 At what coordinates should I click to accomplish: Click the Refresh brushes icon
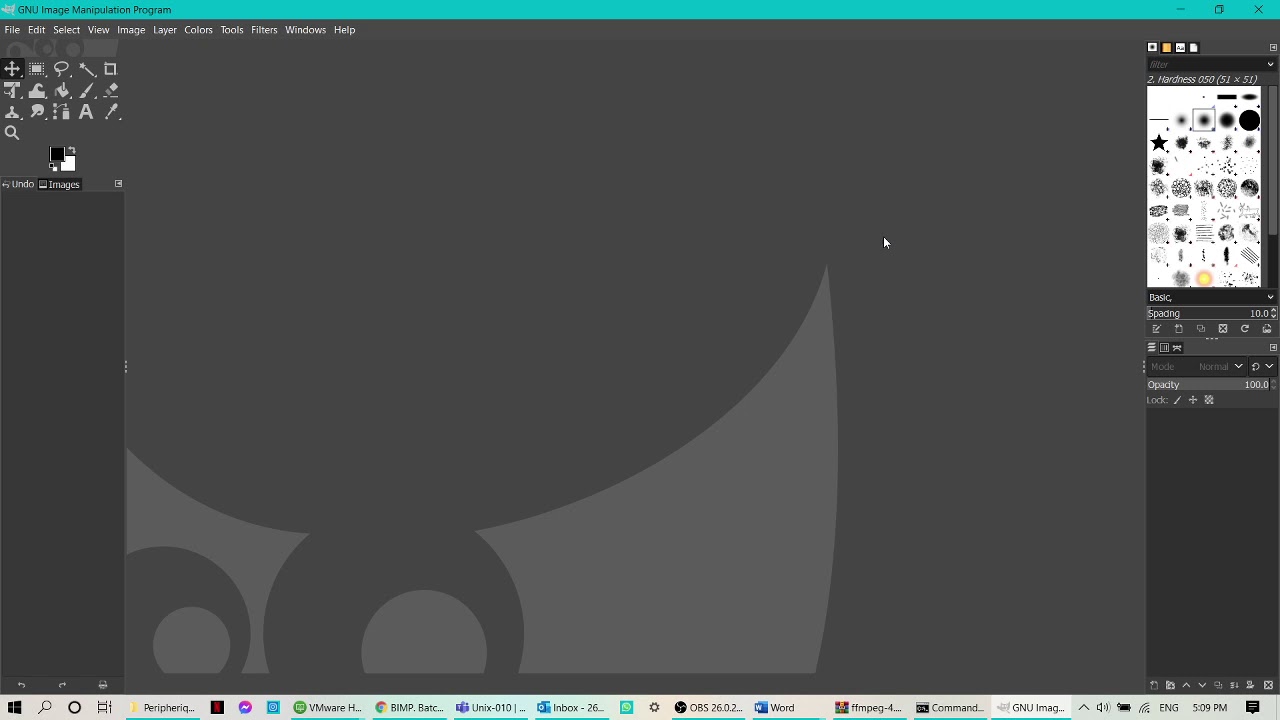click(x=1245, y=329)
